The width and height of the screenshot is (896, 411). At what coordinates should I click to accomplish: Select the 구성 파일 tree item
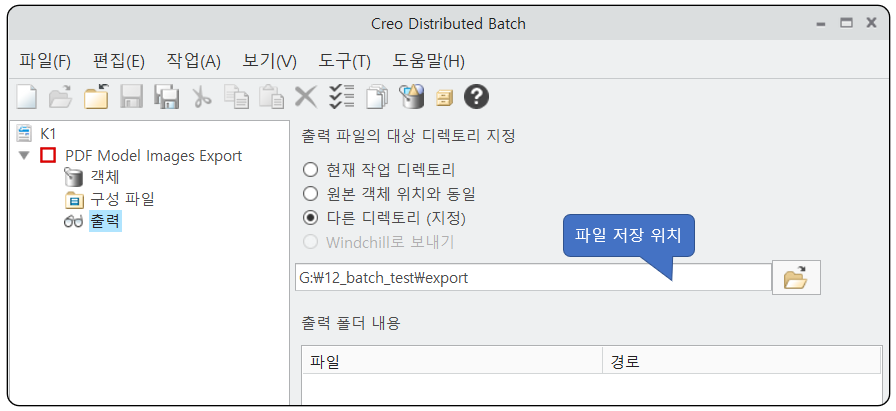pyautogui.click(x=122, y=199)
